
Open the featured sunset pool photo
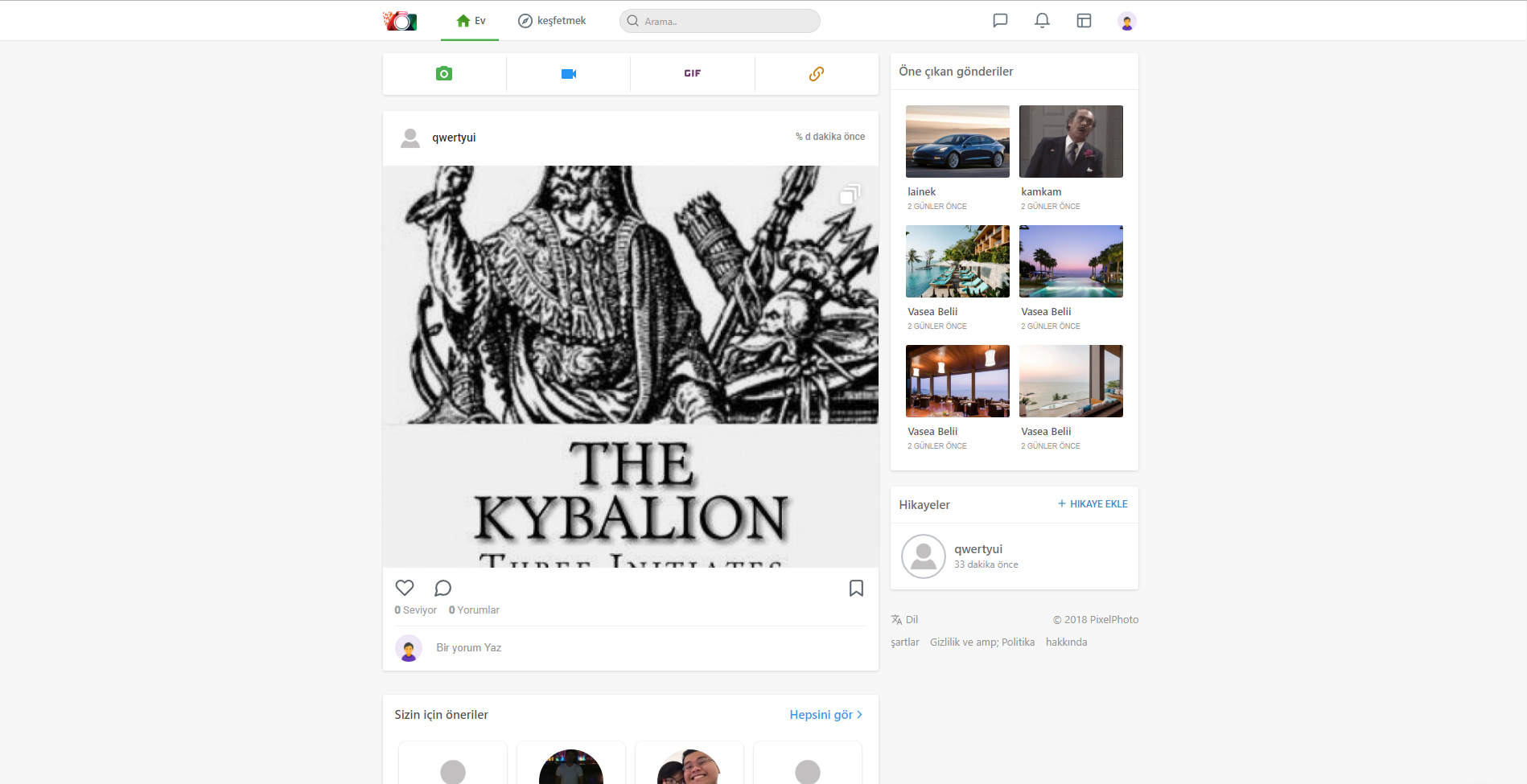click(1071, 261)
